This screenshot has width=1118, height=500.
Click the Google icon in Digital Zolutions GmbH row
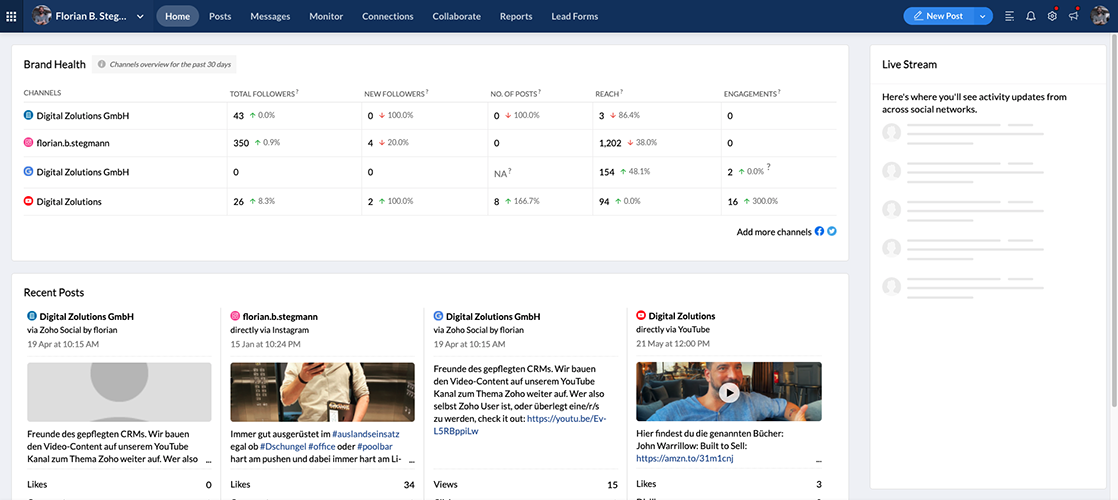coord(29,172)
